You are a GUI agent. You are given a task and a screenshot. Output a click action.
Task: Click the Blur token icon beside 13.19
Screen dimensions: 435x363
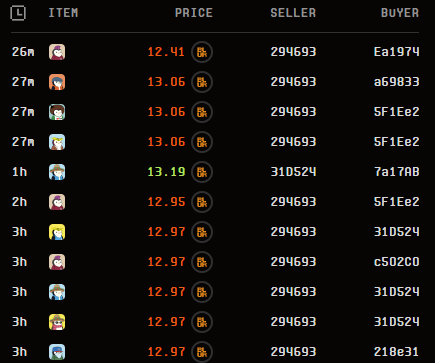click(x=202, y=172)
